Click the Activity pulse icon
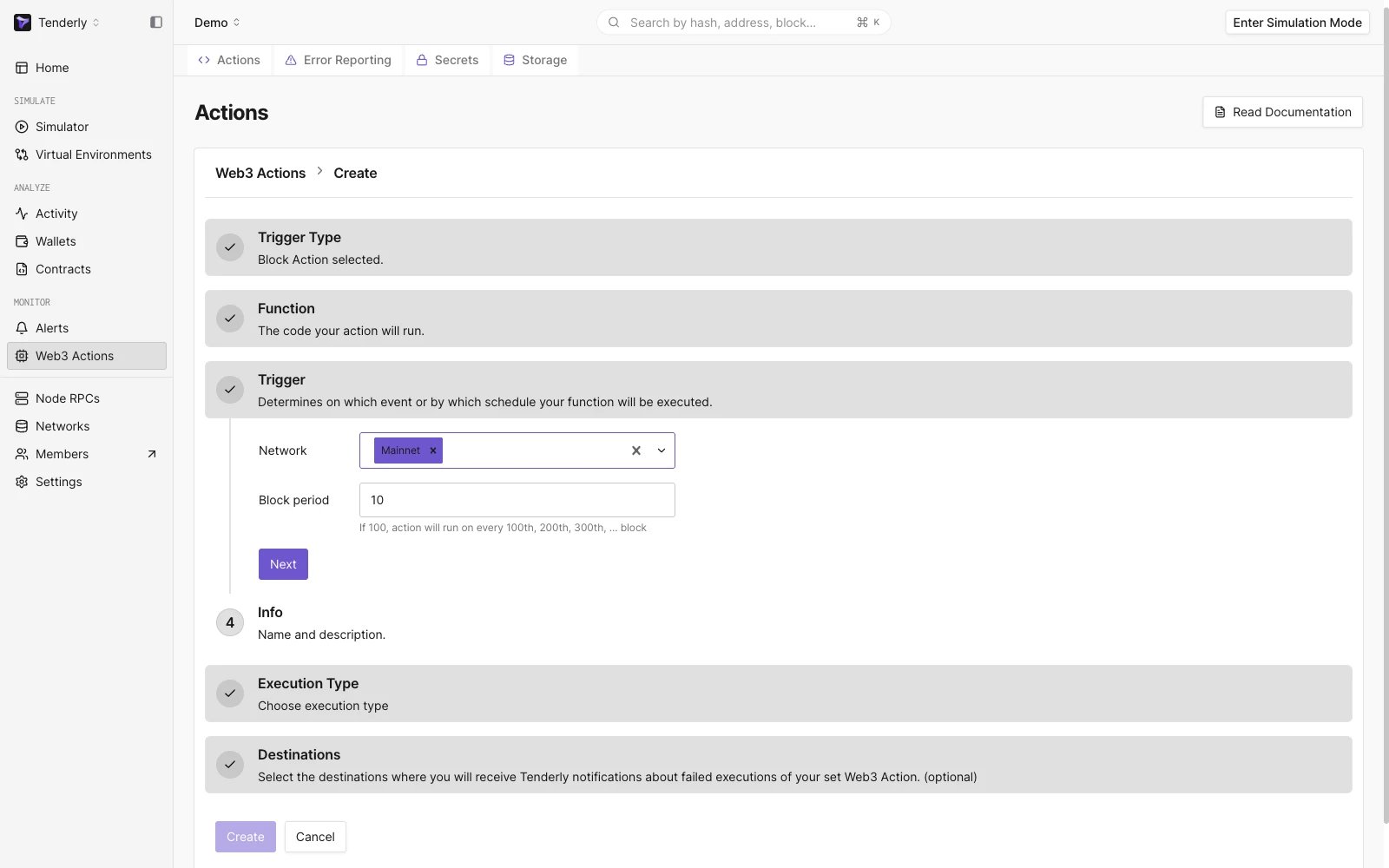Screen dimensions: 1389x868 pos(22,214)
